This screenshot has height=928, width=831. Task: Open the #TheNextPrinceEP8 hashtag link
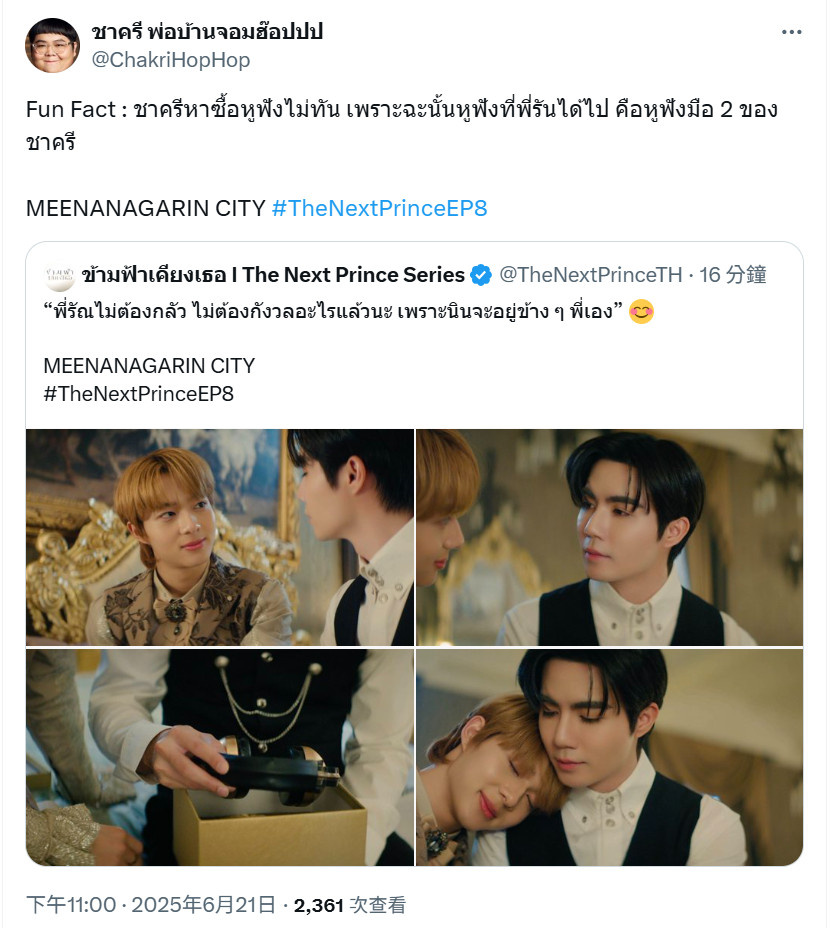coord(379,208)
